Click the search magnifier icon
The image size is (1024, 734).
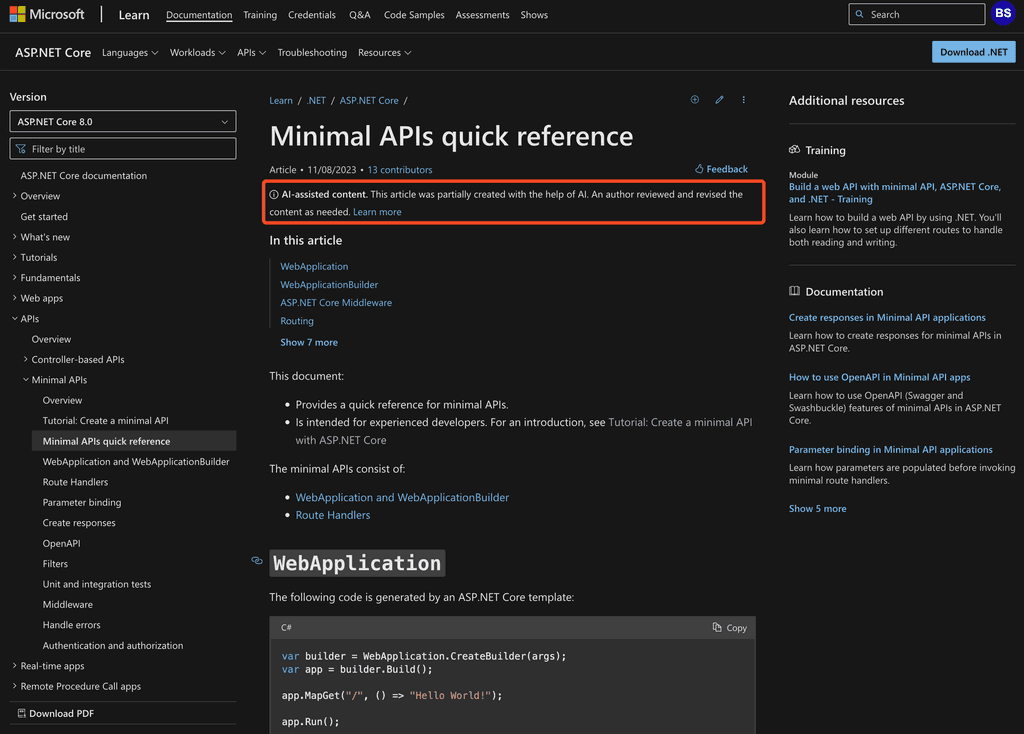[x=860, y=14]
